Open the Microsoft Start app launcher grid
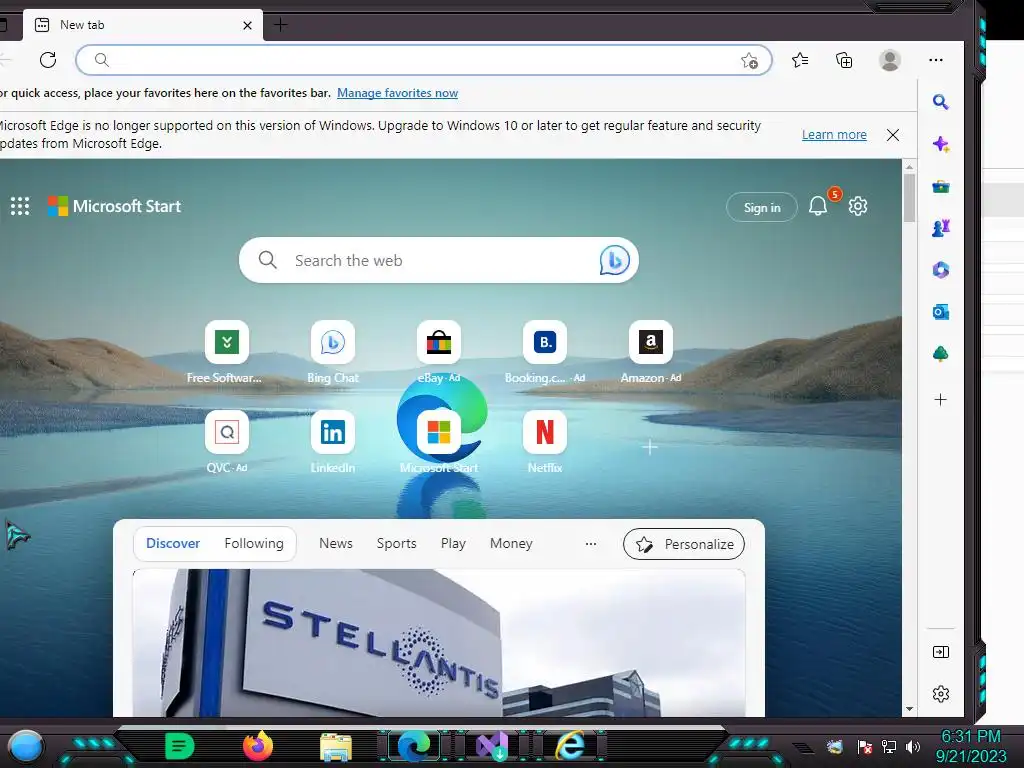The width and height of the screenshot is (1024, 768). 20,206
